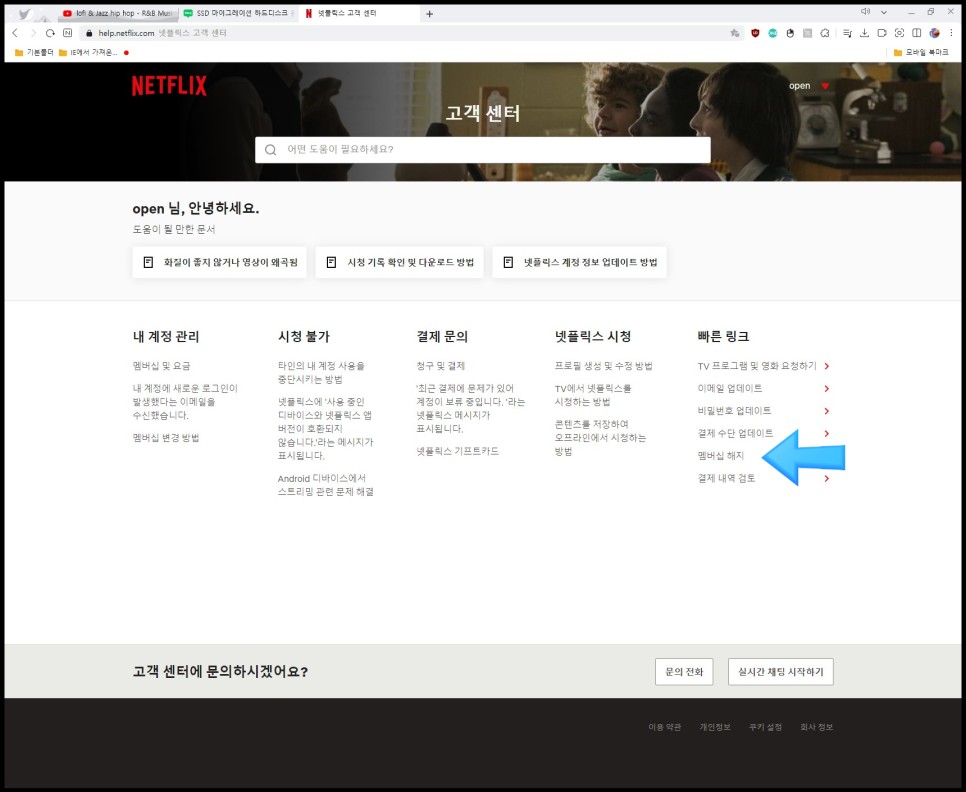The image size is (966, 792).
Task: Open the 회사 정보 footer link
Action: (816, 727)
